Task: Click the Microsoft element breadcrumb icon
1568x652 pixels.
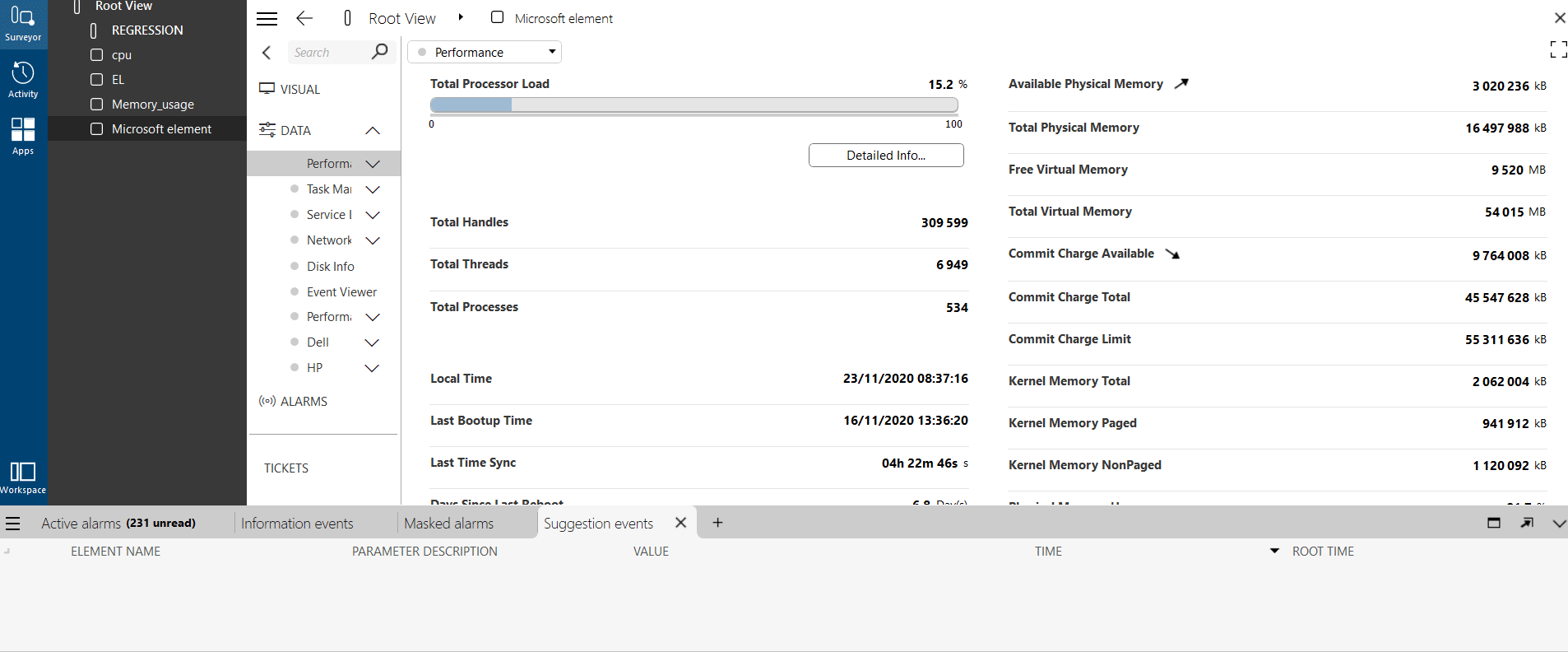Action: [x=497, y=17]
